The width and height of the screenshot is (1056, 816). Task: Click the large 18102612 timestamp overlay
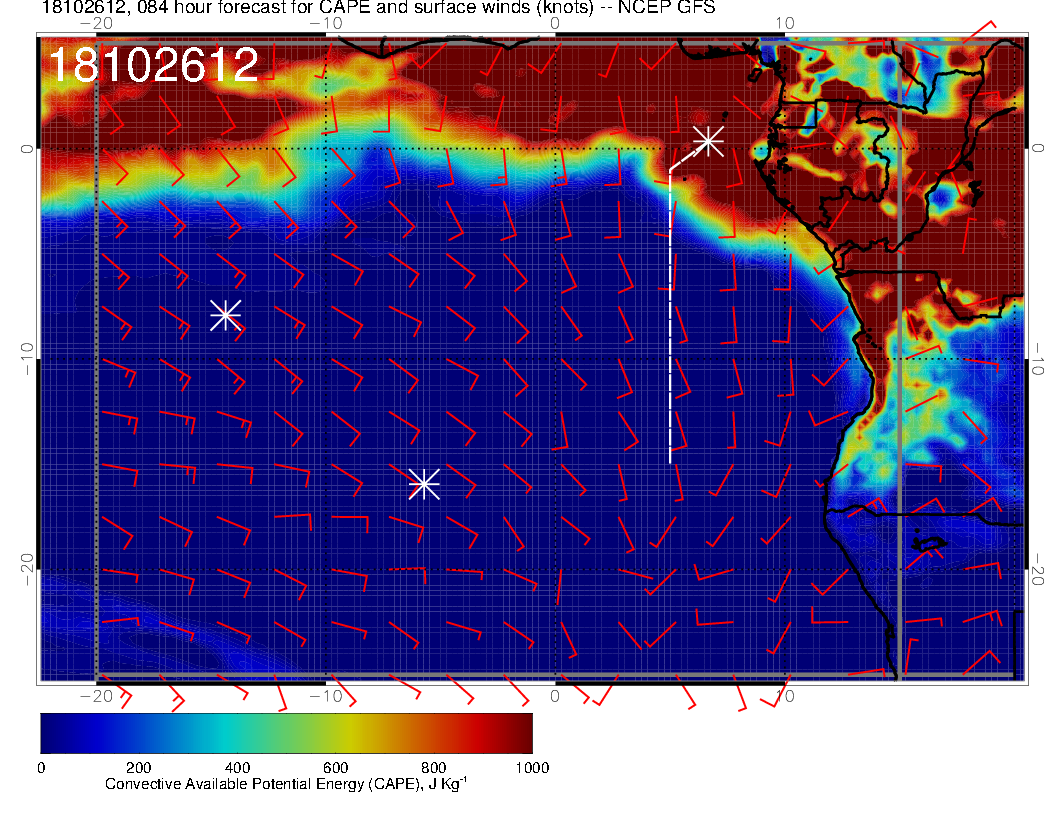pos(153,66)
